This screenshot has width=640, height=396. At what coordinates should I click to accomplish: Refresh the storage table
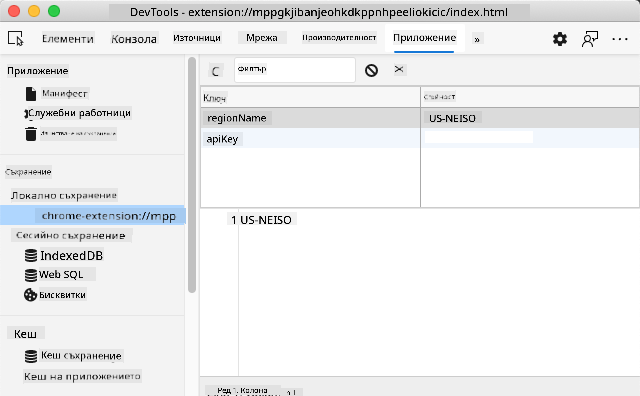216,71
